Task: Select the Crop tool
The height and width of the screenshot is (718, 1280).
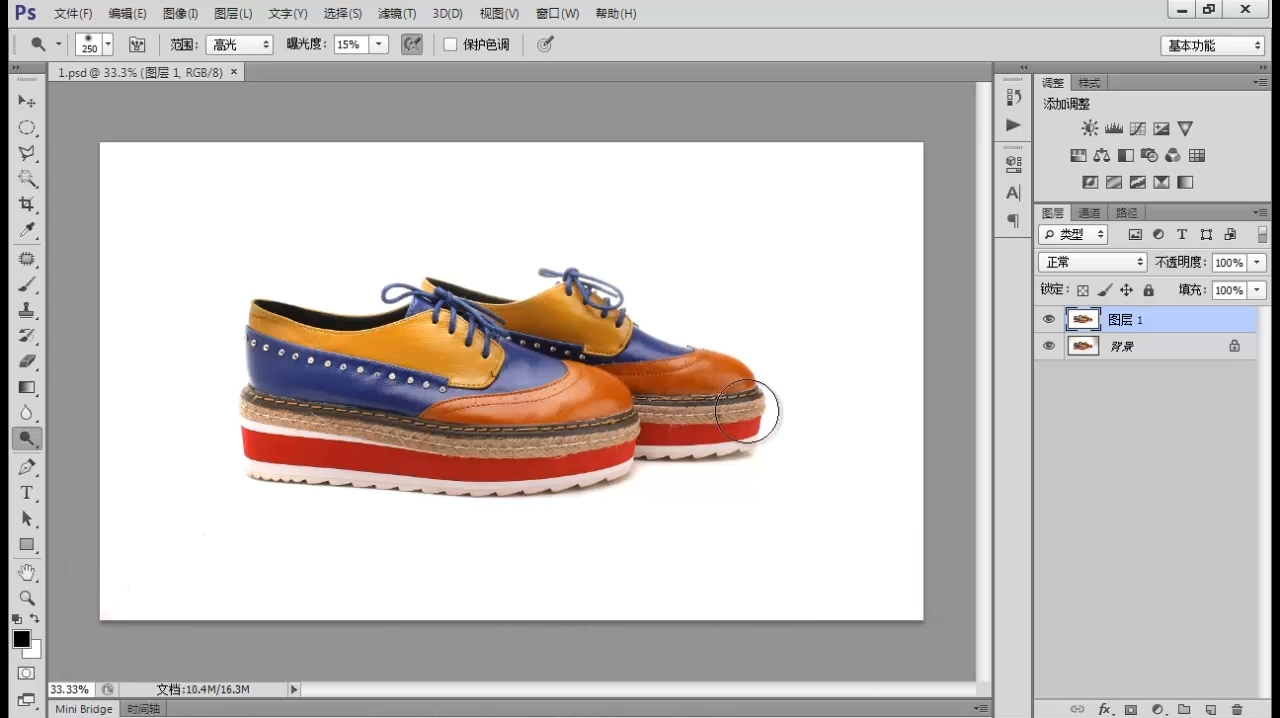Action: (x=27, y=205)
